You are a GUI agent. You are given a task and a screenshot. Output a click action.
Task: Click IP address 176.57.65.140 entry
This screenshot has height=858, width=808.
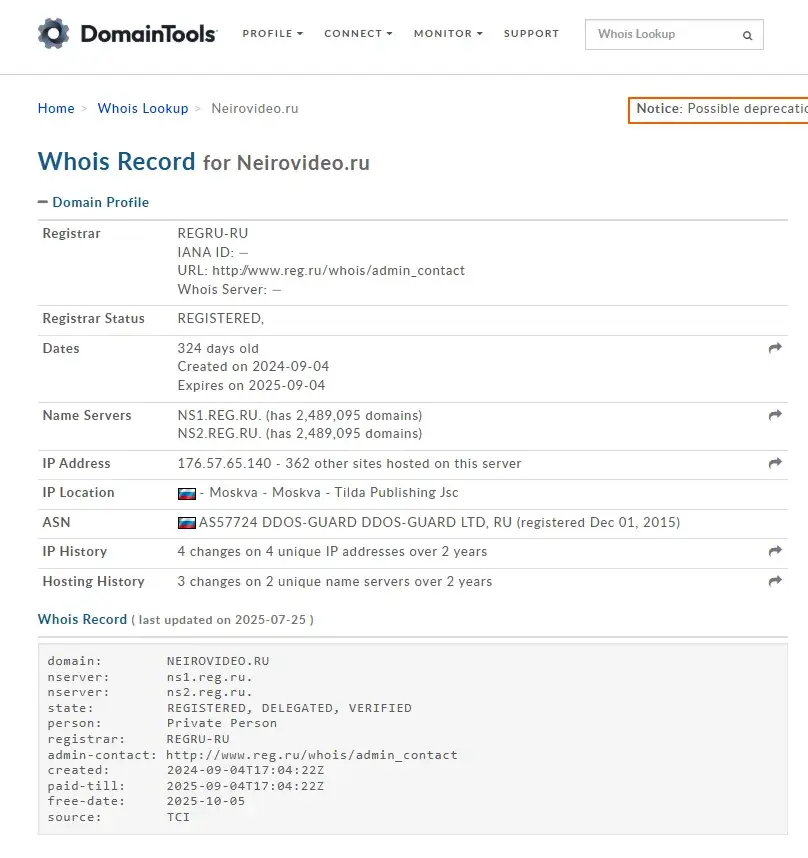click(224, 463)
